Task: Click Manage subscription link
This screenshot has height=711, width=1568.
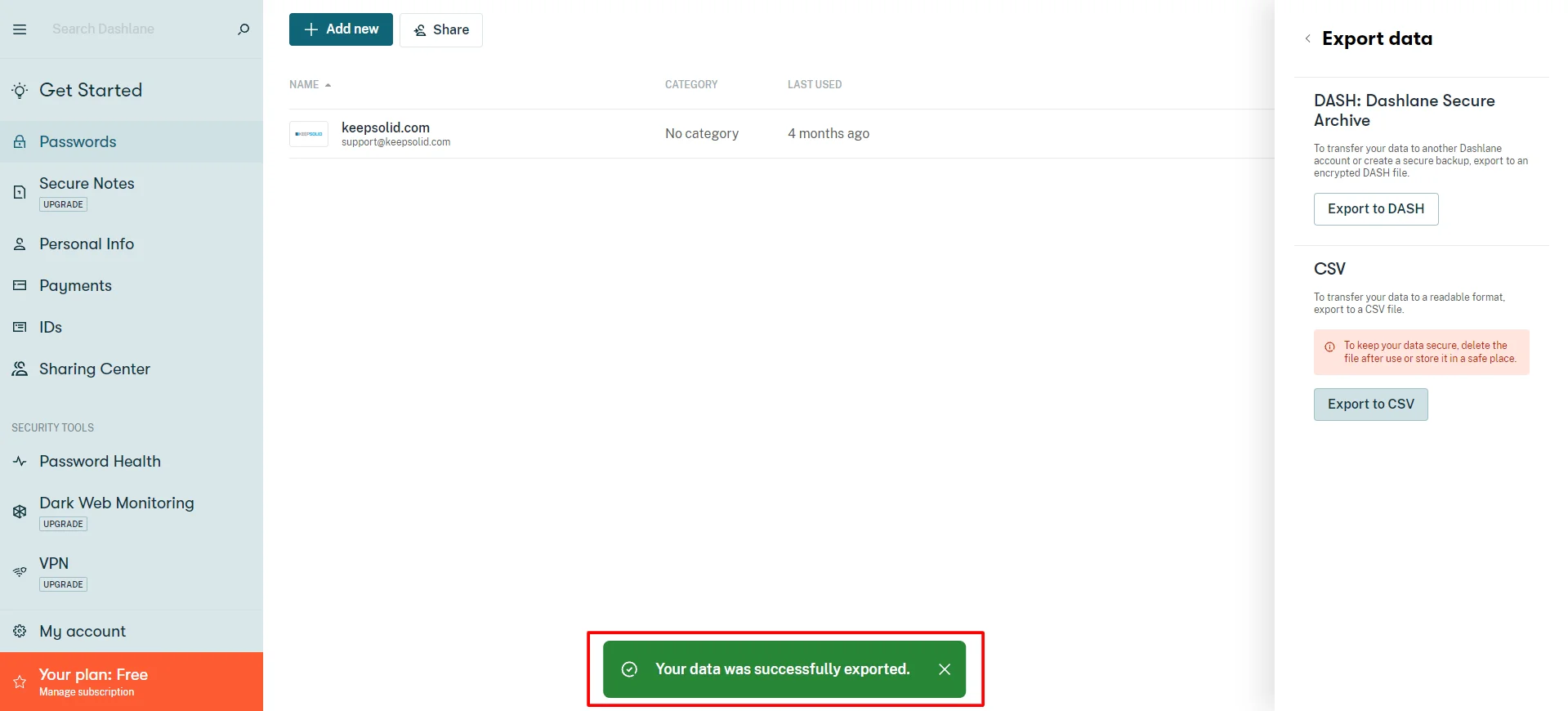Action: point(87,692)
